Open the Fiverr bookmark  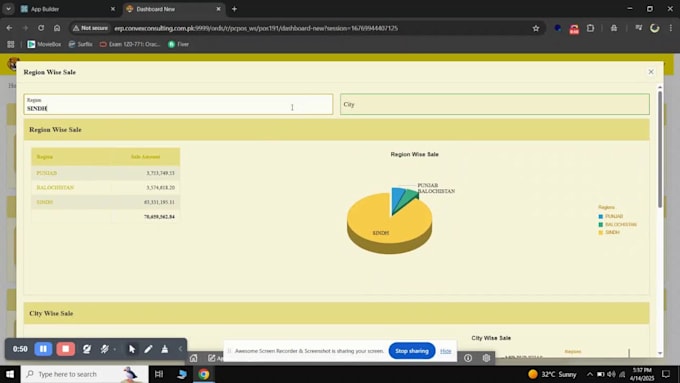pos(179,44)
